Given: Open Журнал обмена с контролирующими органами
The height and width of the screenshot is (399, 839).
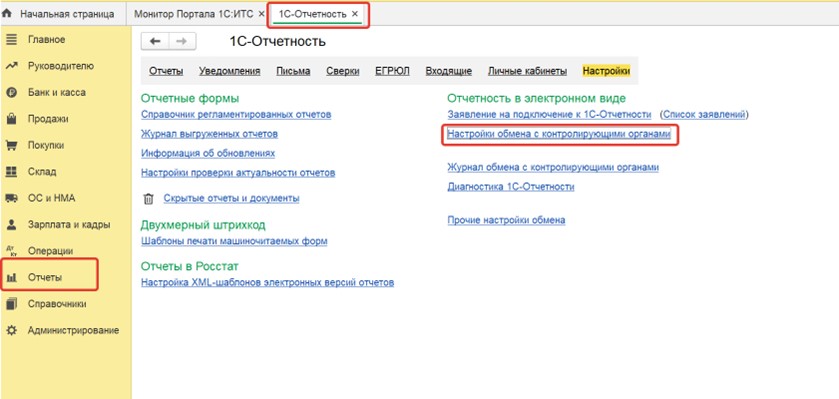Looking at the screenshot, I should click(x=553, y=167).
